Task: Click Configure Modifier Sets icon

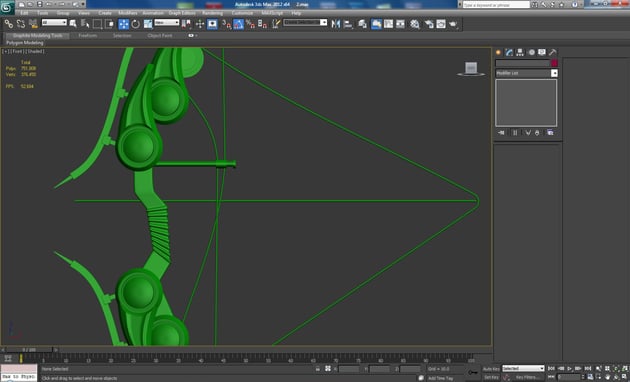Action: pyautogui.click(x=550, y=133)
